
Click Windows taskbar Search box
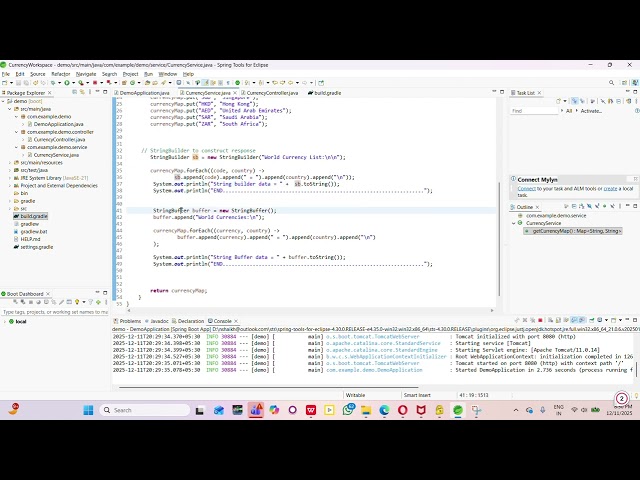(144, 410)
